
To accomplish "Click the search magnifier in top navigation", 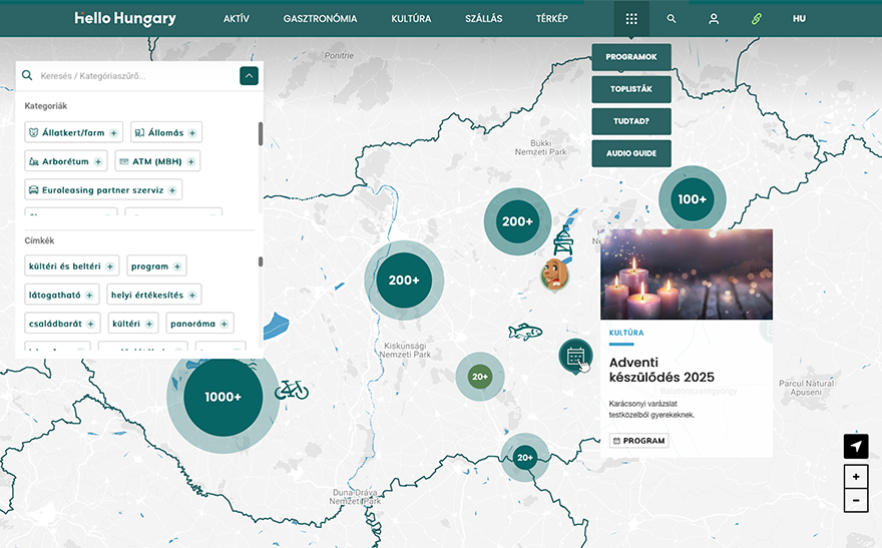I will [x=671, y=19].
